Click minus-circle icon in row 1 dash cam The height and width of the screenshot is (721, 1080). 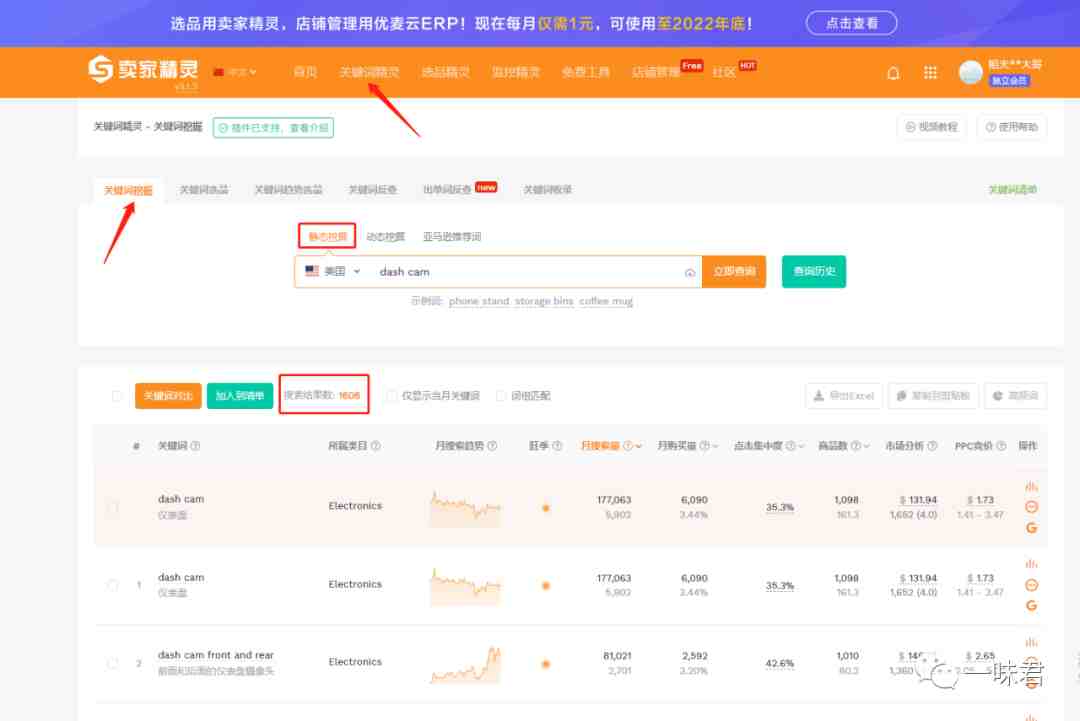pyautogui.click(x=1031, y=585)
